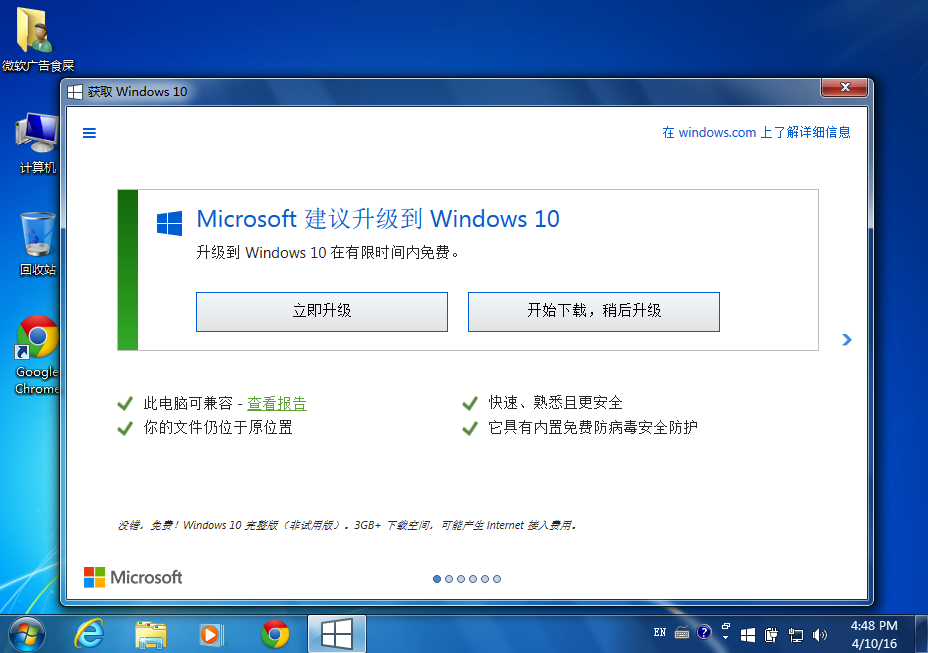Select the fourth page indicator dot
The width and height of the screenshot is (928, 653).
click(x=473, y=579)
